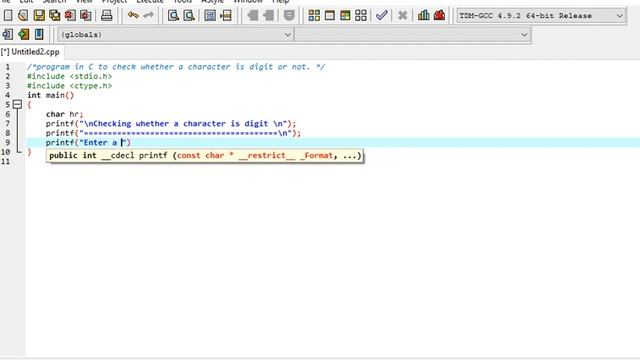Open the empty function list dropdown

tap(413, 35)
